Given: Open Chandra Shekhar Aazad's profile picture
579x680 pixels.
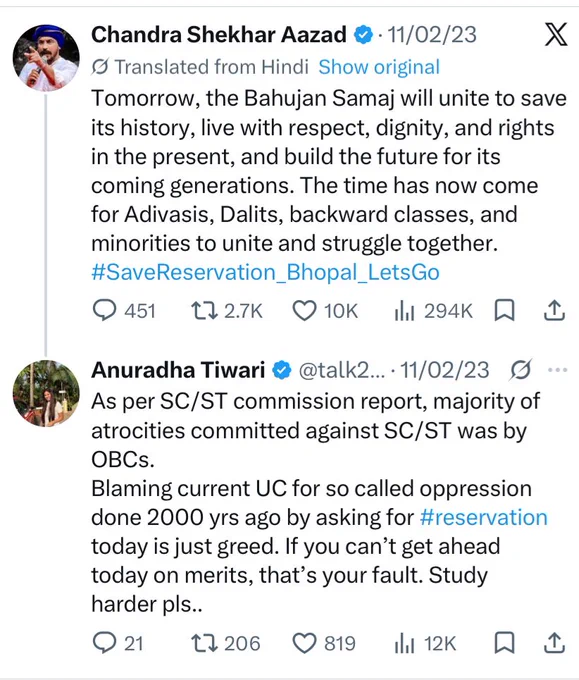Looking at the screenshot, I should [x=46, y=58].
